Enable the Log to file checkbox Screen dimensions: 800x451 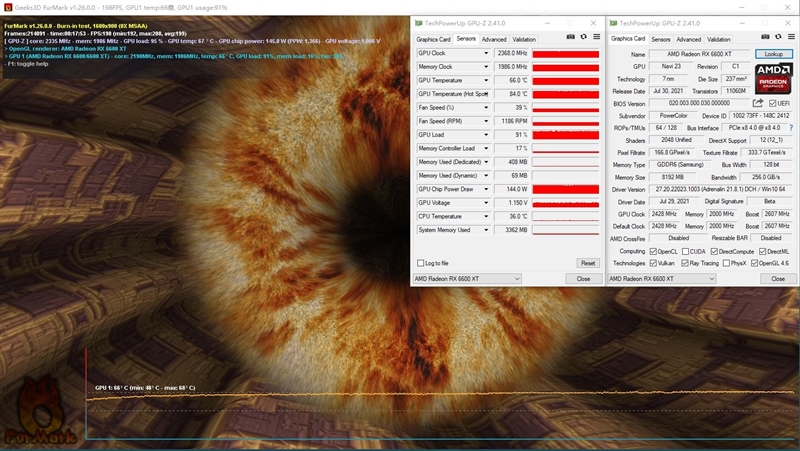pyautogui.click(x=420, y=263)
